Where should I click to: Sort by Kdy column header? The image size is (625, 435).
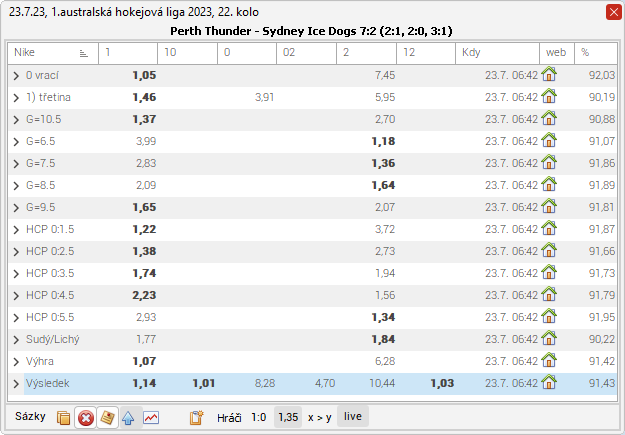pyautogui.click(x=497, y=53)
